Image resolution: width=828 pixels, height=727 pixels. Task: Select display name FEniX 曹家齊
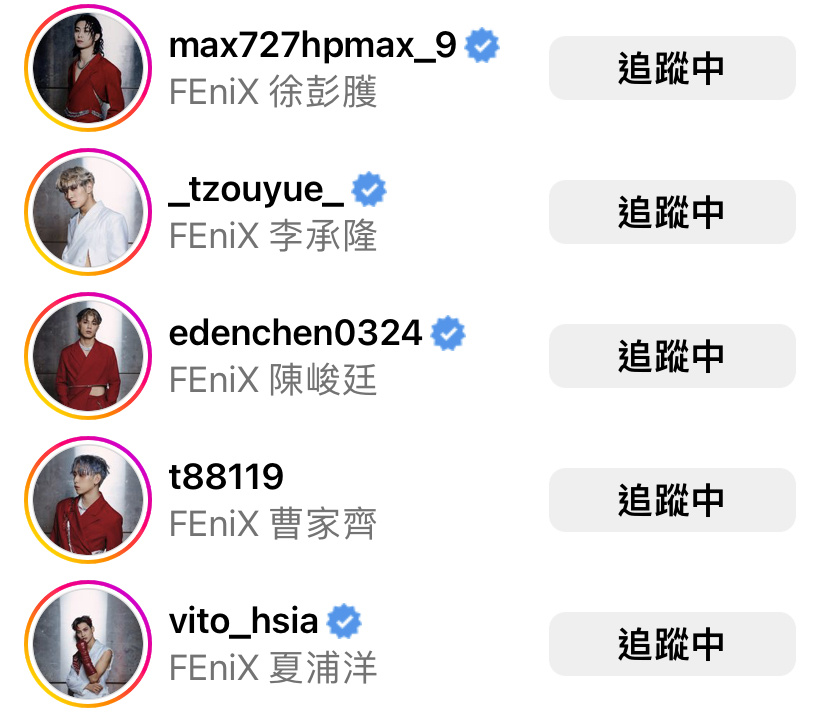(272, 524)
